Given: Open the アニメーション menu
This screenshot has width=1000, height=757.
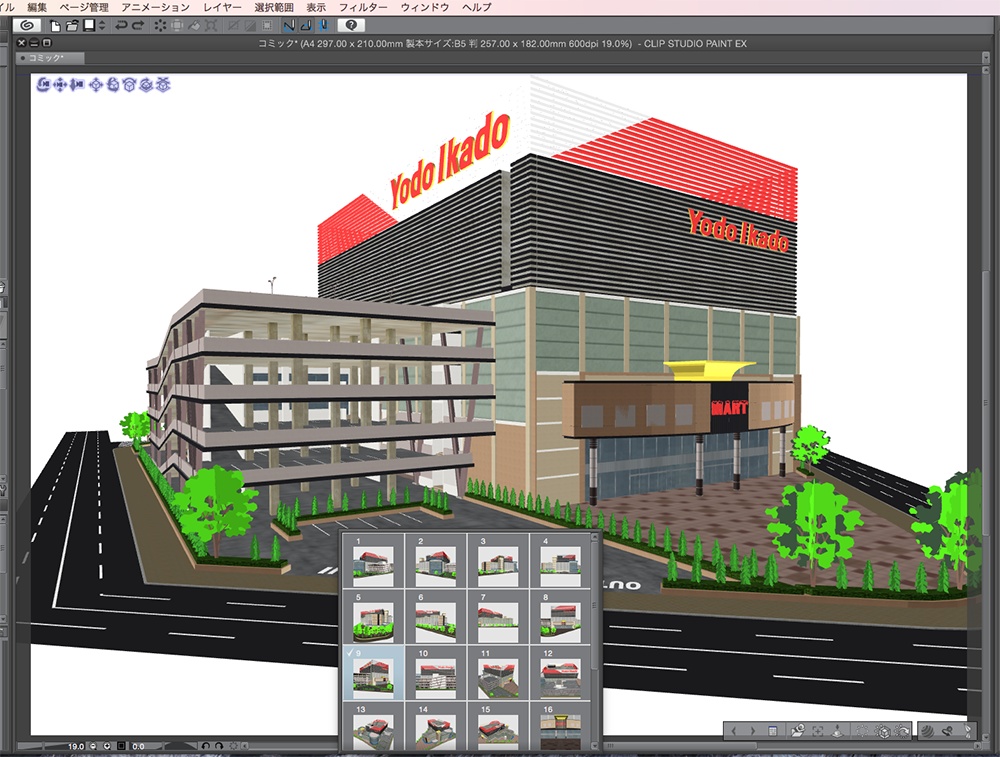Looking at the screenshot, I should [156, 7].
